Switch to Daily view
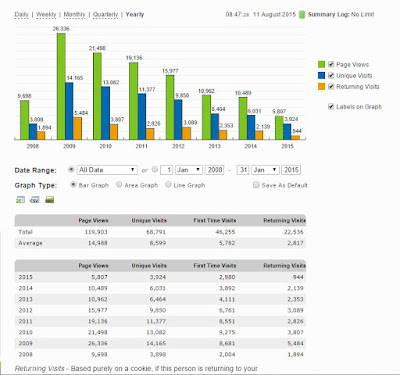 pos(22,15)
